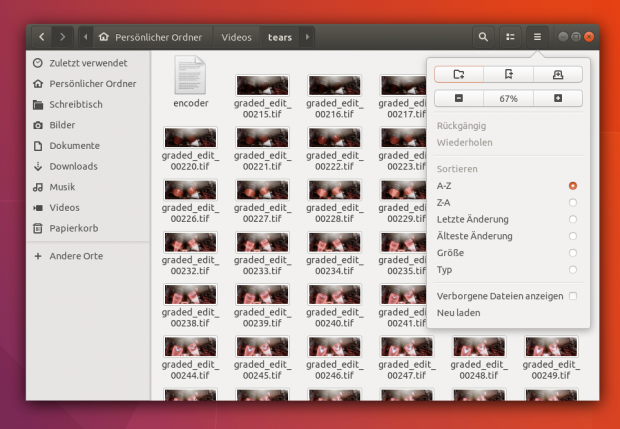Screen dimensions: 620x429
Task: Select graded_edit_00249.tif thumbnail
Action: (551, 347)
